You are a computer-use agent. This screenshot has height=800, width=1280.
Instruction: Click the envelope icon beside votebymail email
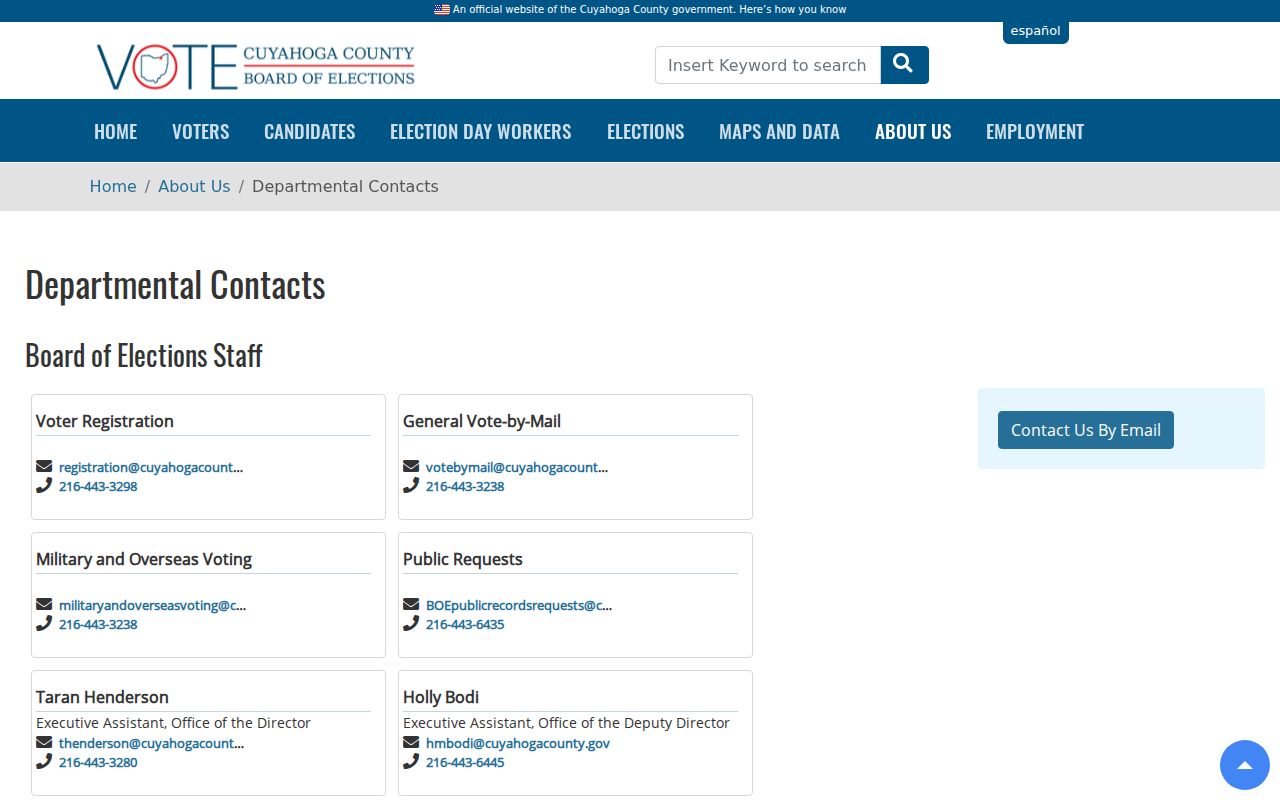pyautogui.click(x=411, y=467)
